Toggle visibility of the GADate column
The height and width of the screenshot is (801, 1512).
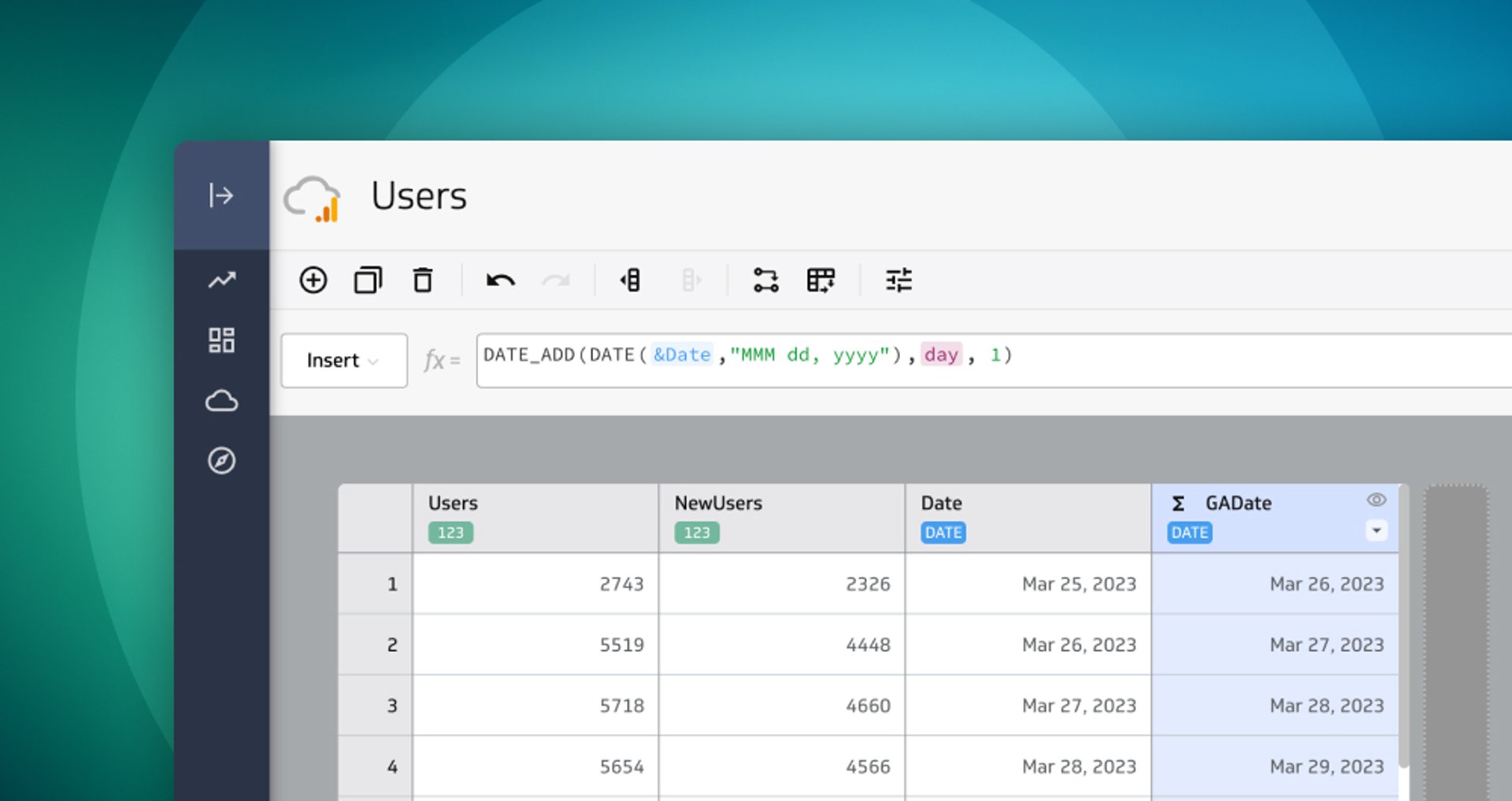tap(1375, 499)
